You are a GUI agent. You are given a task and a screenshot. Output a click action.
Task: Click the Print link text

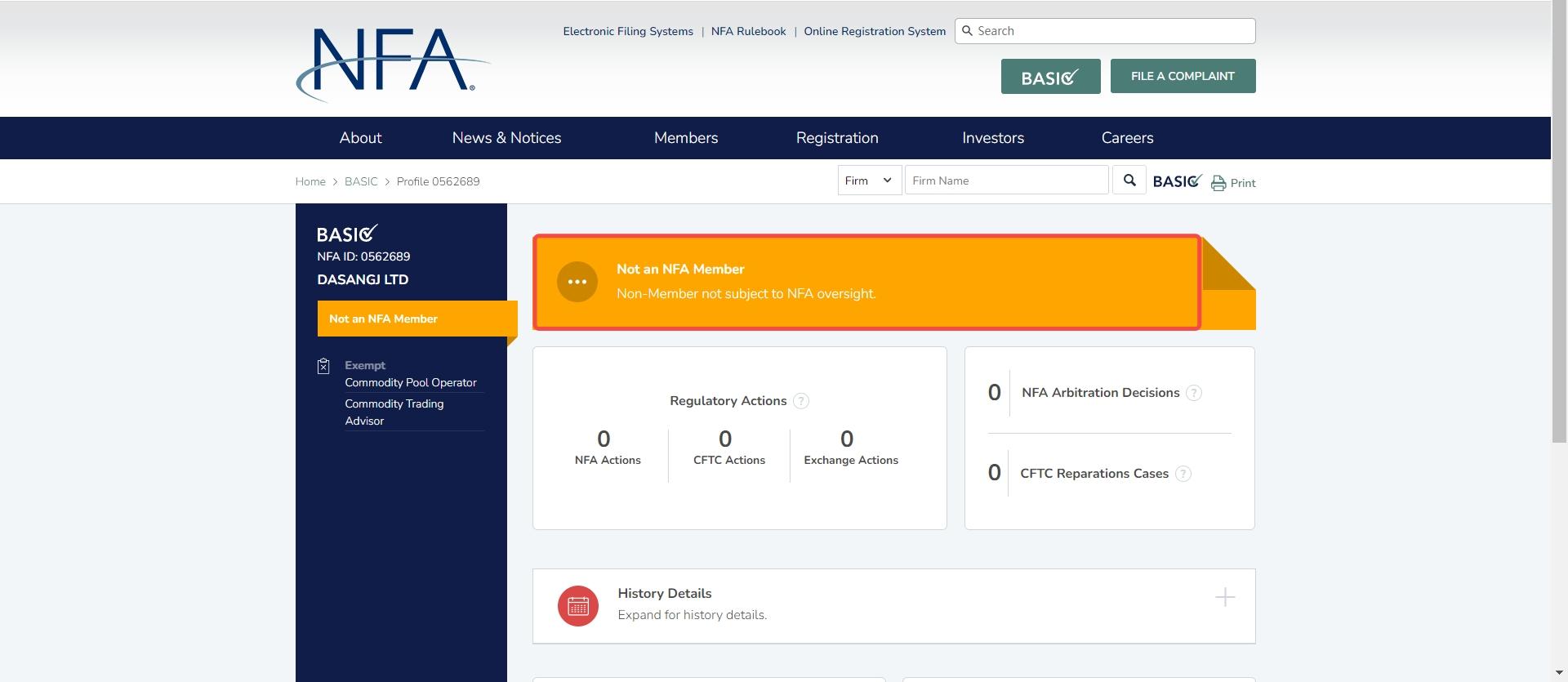click(1243, 183)
